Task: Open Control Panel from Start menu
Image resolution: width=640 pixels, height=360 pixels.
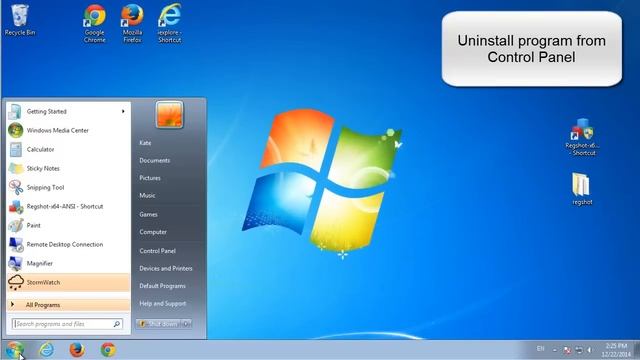Action: [158, 251]
